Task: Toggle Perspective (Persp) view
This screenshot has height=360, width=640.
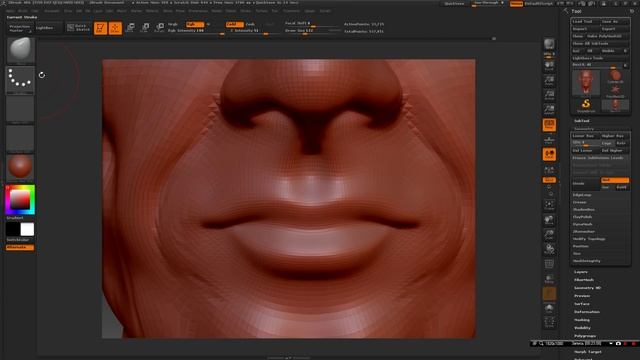Action: coord(549,125)
